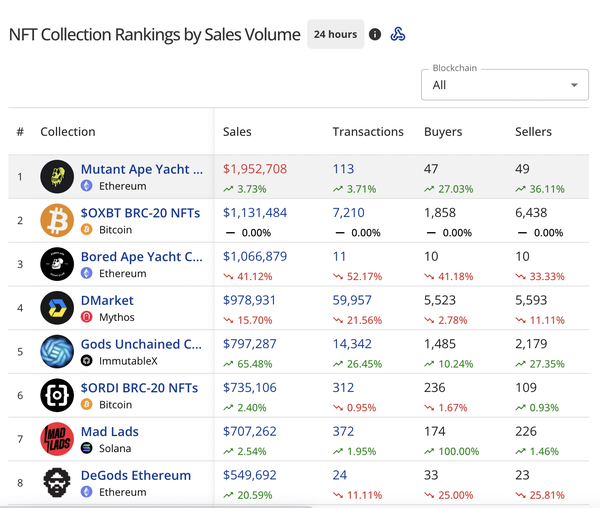Click Mutant Ape Yacht Club collection logo
600x508 pixels.
pos(57,177)
